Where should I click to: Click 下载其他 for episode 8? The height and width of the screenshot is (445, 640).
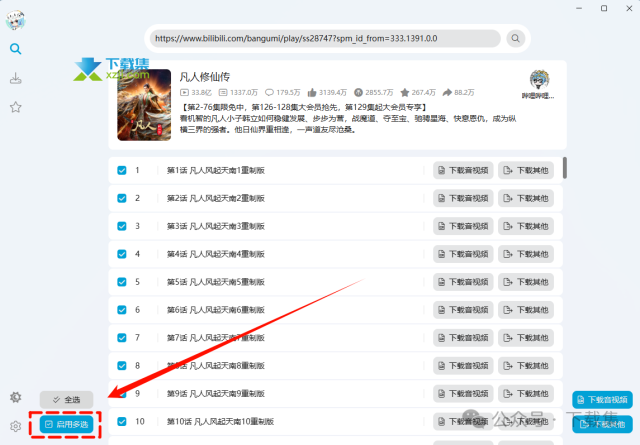point(526,365)
